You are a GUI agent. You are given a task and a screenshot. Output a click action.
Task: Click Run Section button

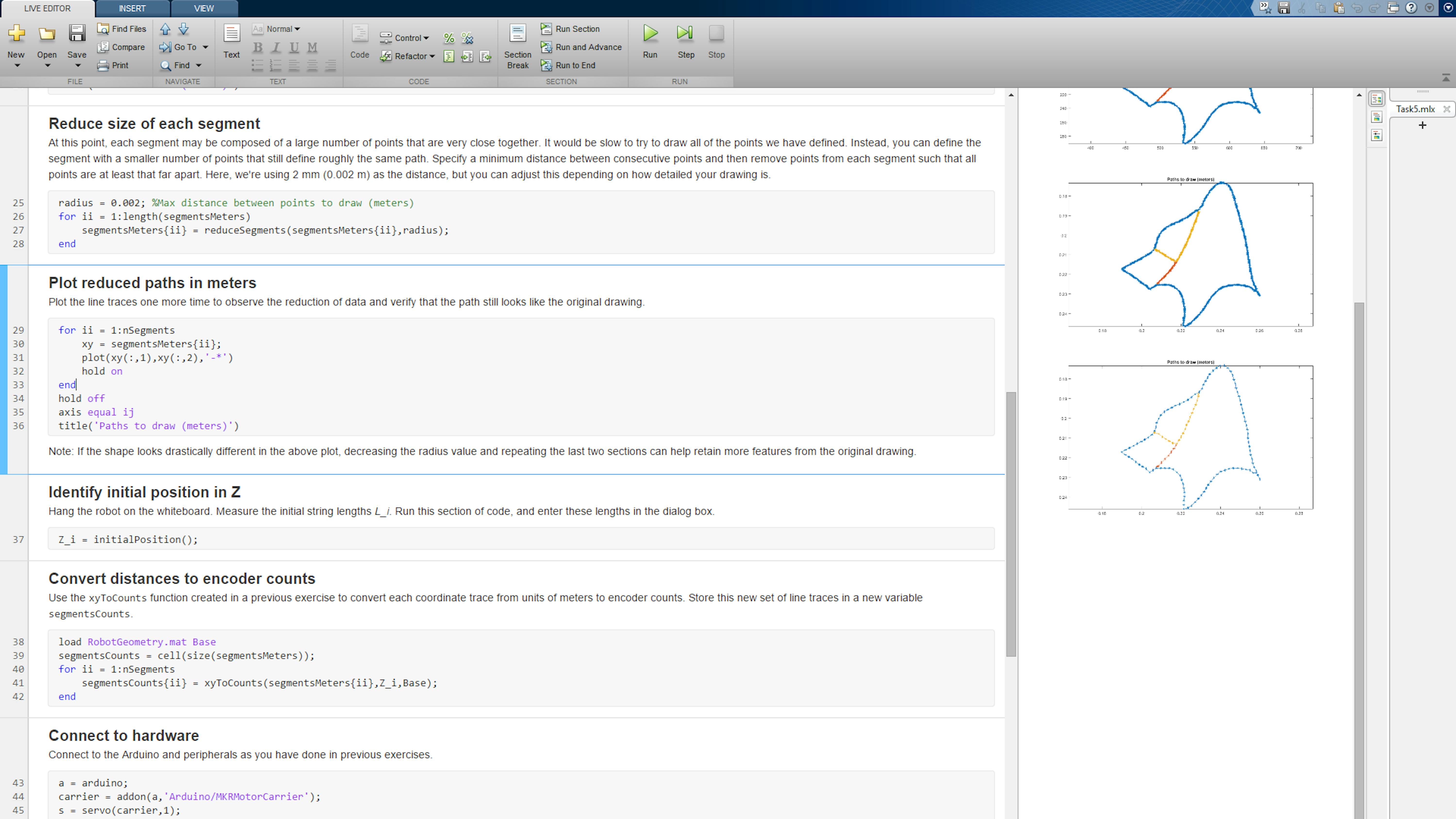point(570,29)
